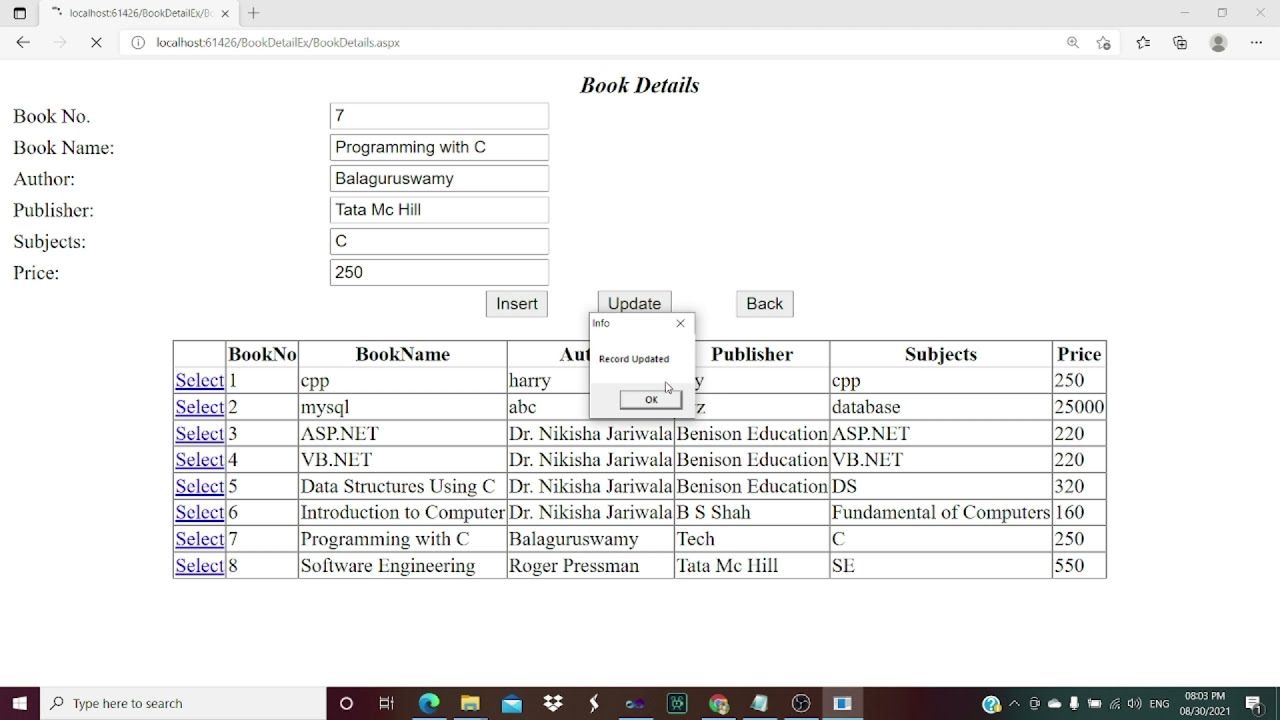Screen dimensions: 1280x720
Task: Select the mysql book row
Action: pos(199,407)
